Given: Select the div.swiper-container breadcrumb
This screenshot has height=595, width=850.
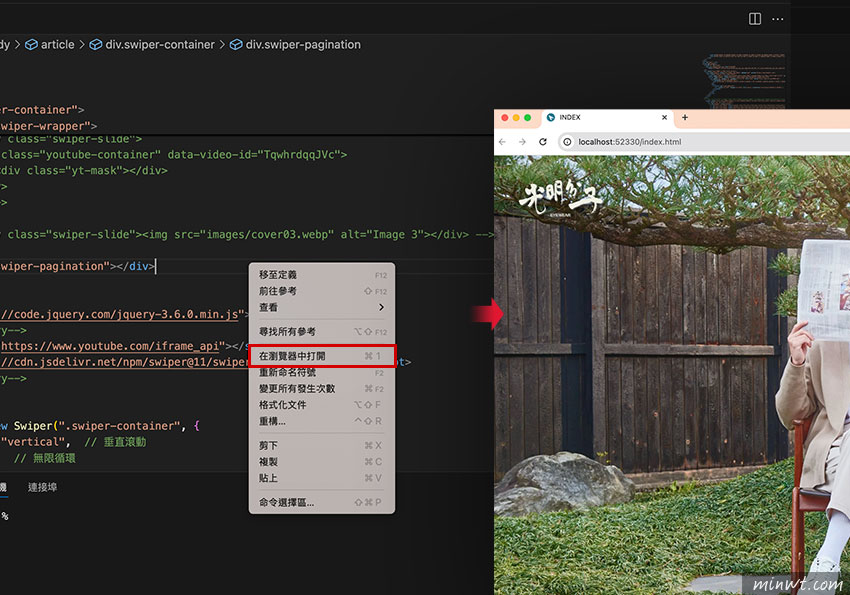Looking at the screenshot, I should pyautogui.click(x=152, y=44).
